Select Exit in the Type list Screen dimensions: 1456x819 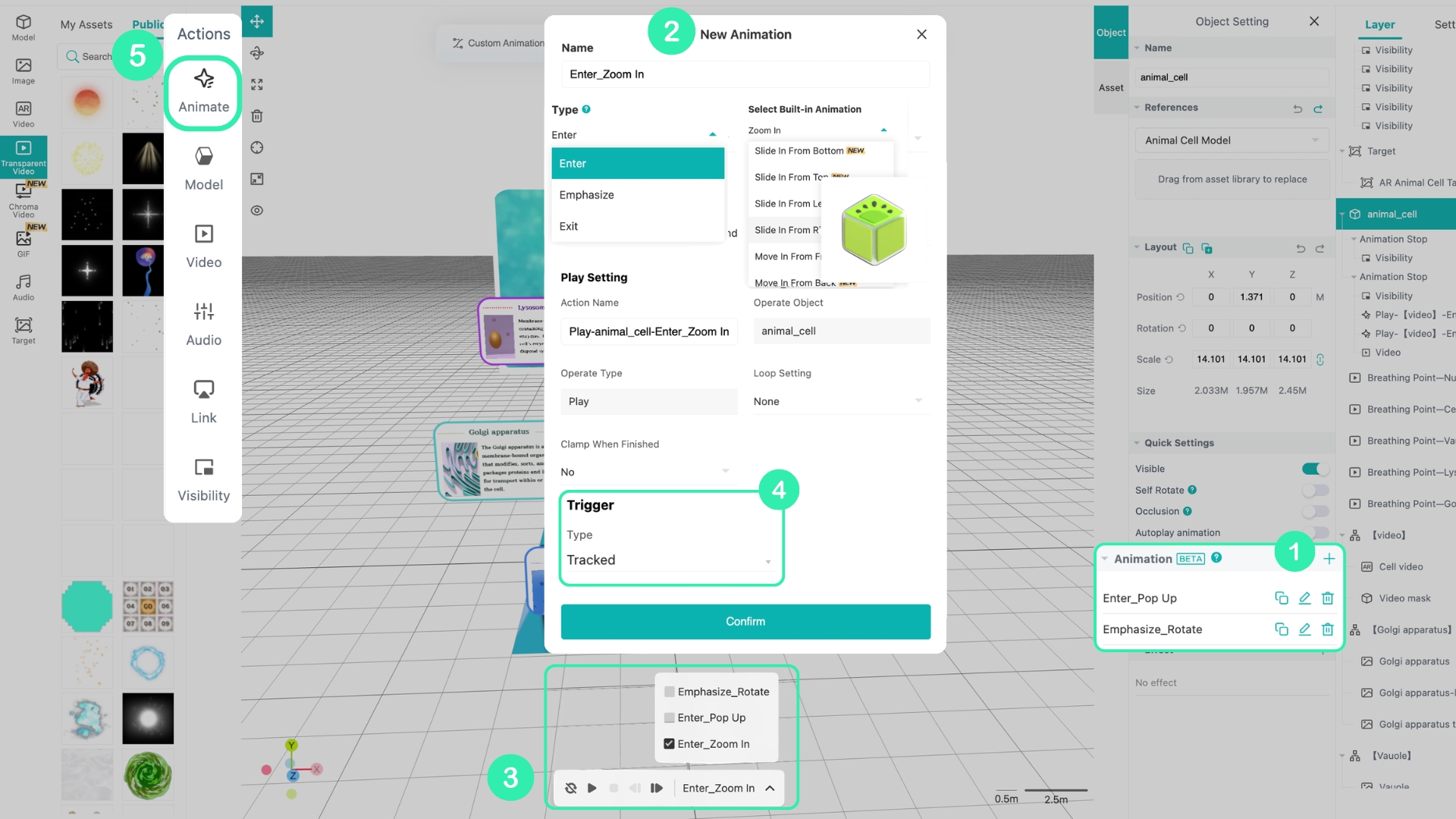638,226
